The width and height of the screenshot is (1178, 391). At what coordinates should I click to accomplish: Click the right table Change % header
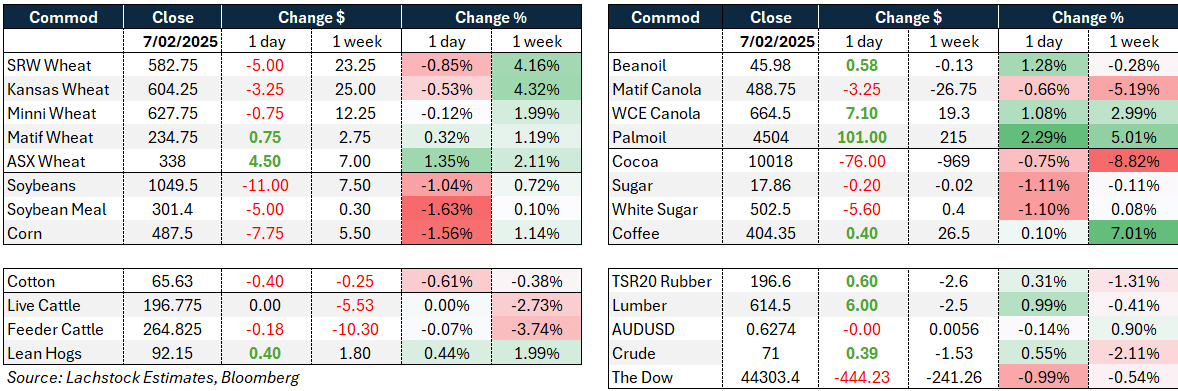(1086, 17)
